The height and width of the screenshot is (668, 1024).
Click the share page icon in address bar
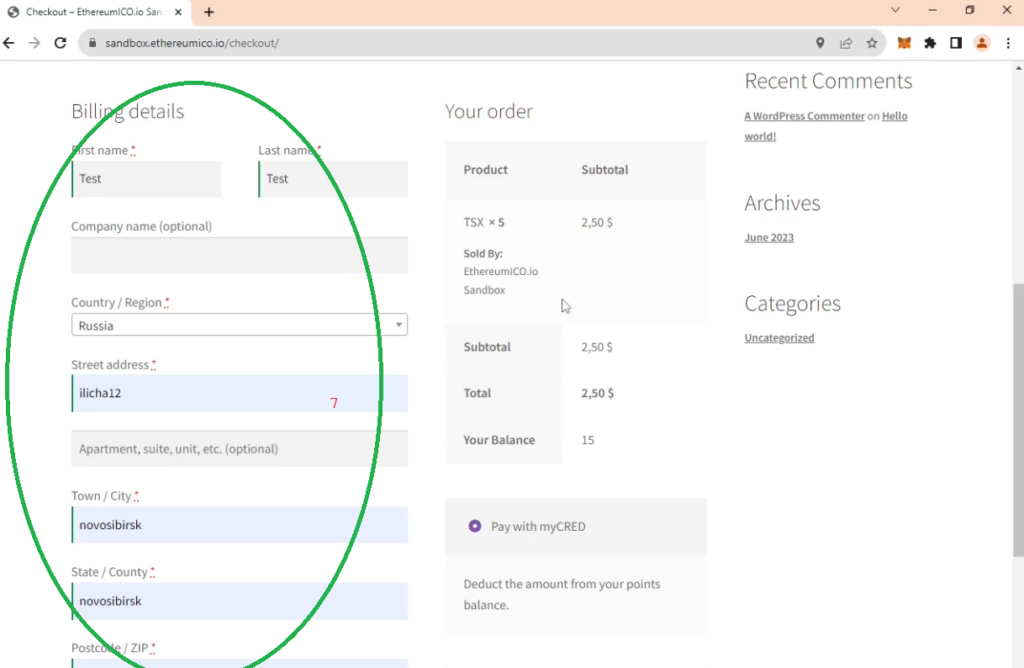coord(846,43)
